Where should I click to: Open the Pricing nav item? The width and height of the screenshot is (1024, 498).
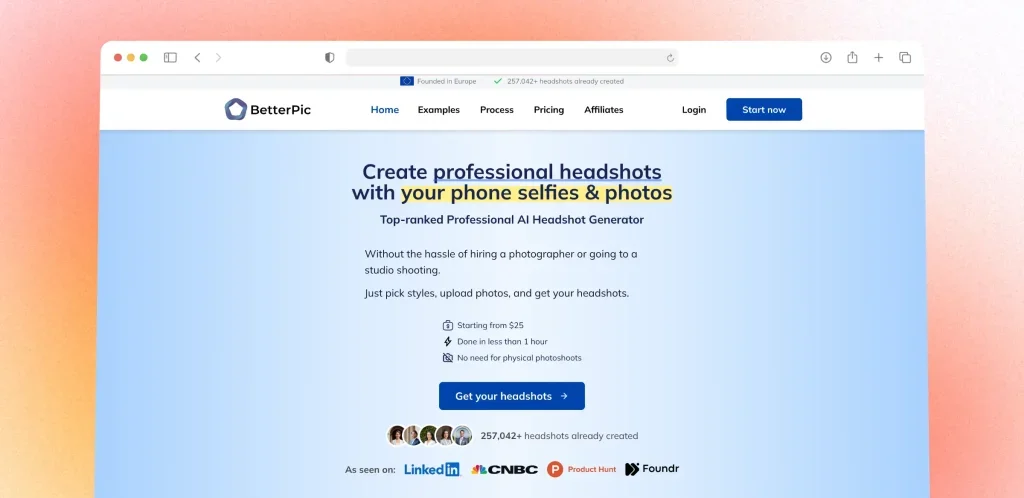click(549, 110)
